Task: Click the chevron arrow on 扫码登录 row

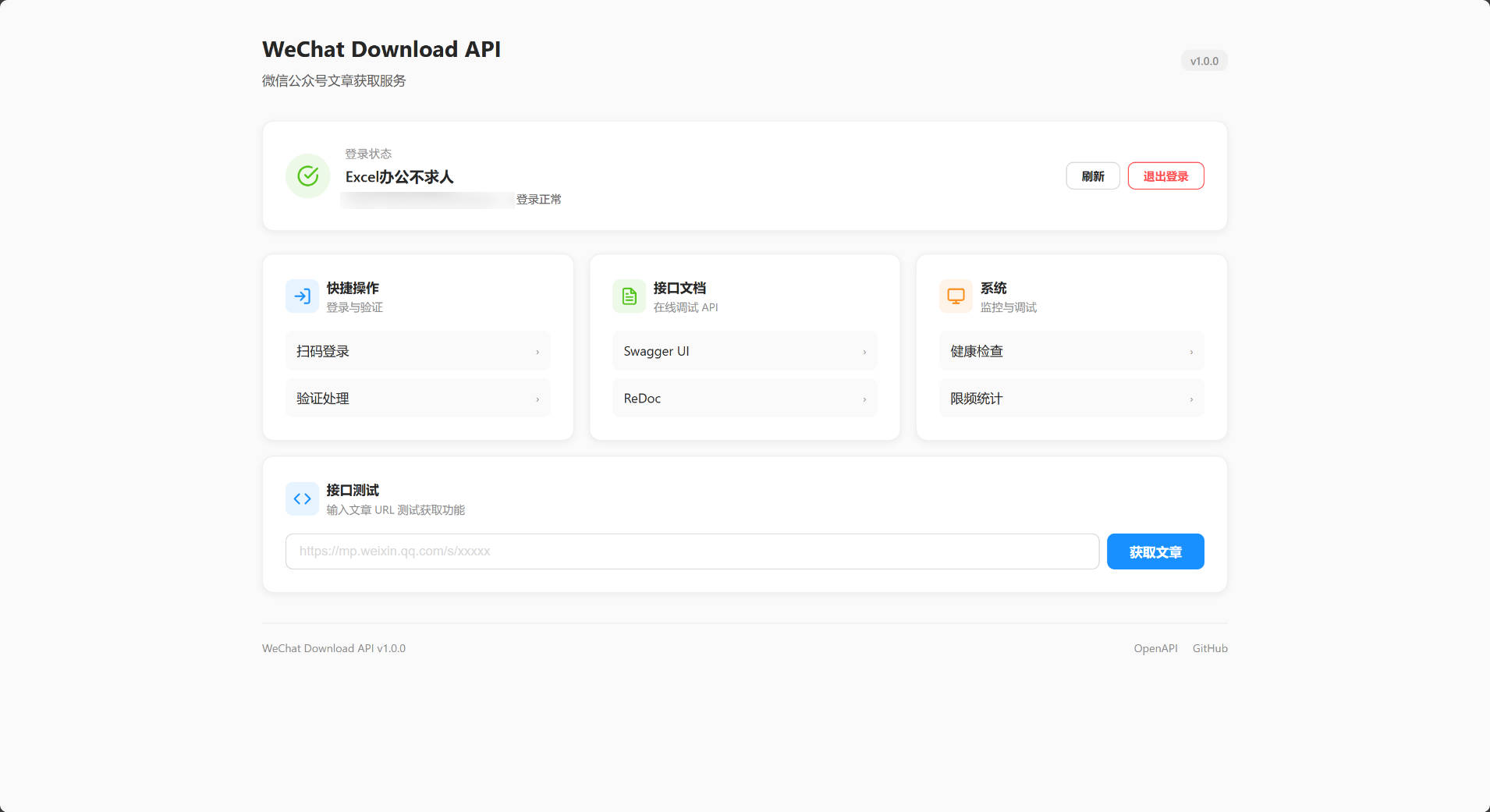Action: click(x=537, y=353)
